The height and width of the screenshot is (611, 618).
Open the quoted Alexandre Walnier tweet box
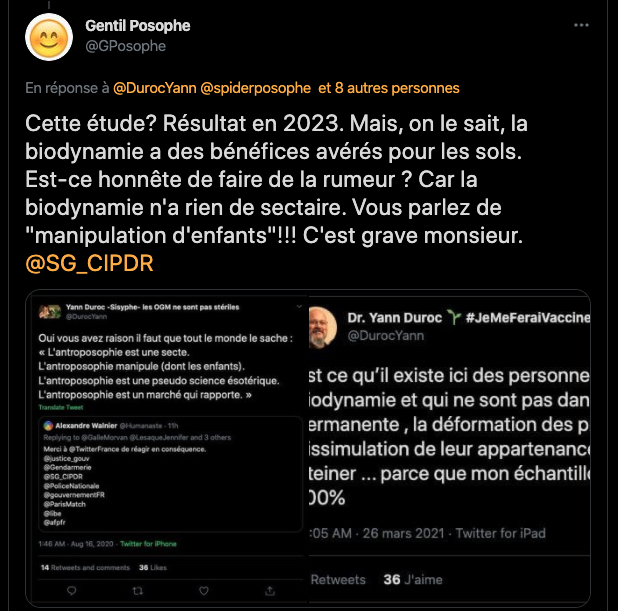point(158,472)
